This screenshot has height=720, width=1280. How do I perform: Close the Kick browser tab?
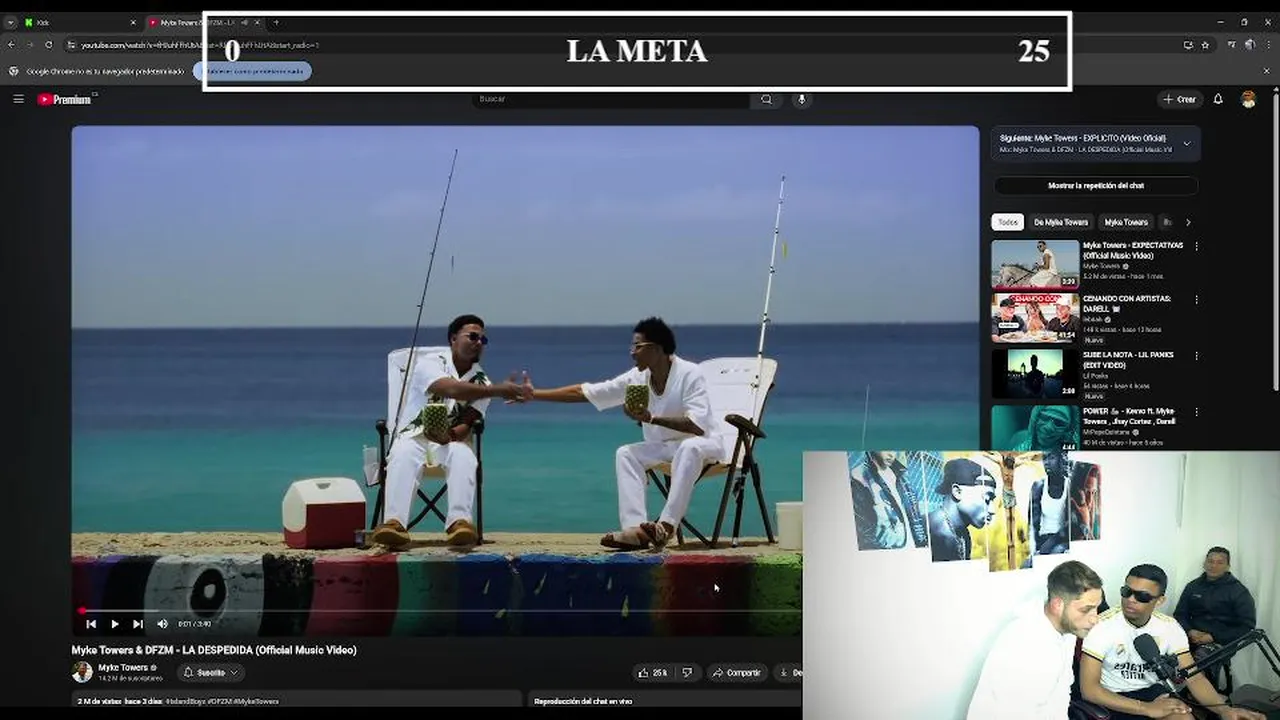[132, 22]
